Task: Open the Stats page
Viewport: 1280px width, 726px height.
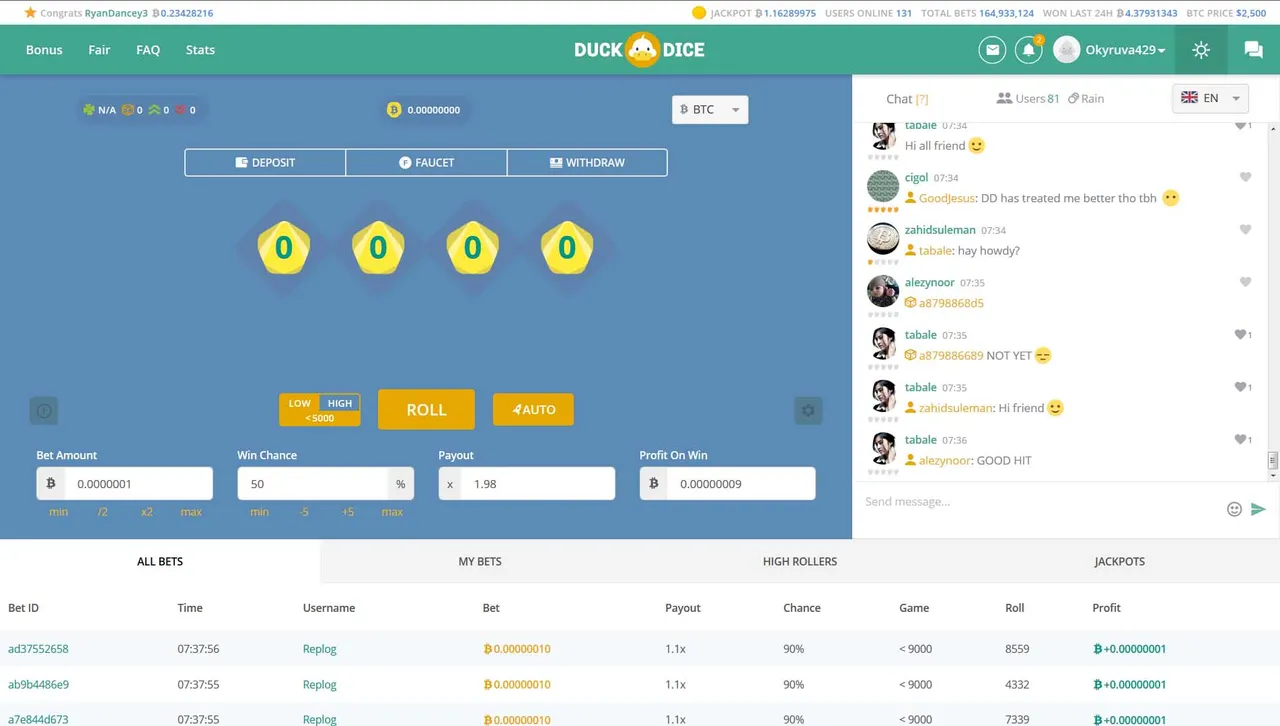Action: tap(200, 50)
